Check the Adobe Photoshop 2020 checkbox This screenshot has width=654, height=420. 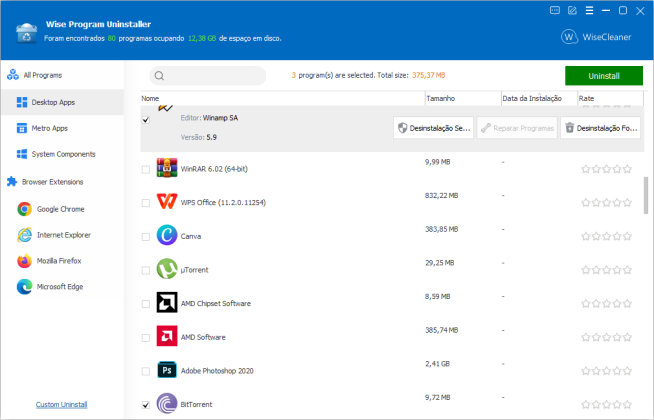pos(146,371)
